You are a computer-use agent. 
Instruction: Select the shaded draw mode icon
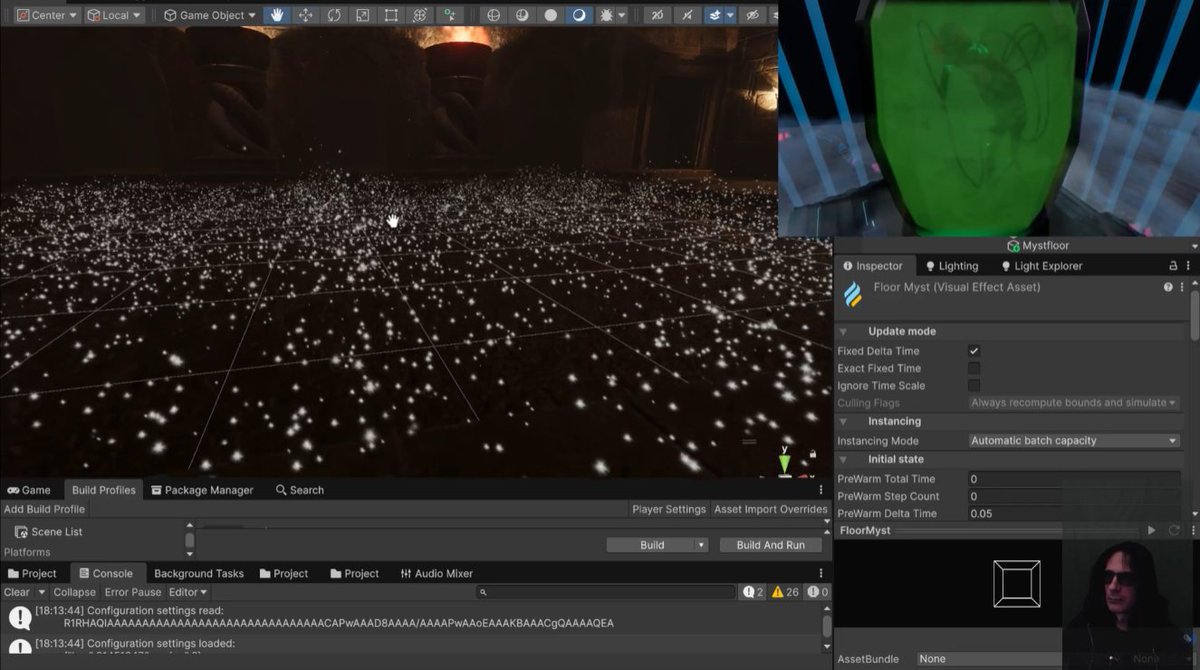point(579,15)
